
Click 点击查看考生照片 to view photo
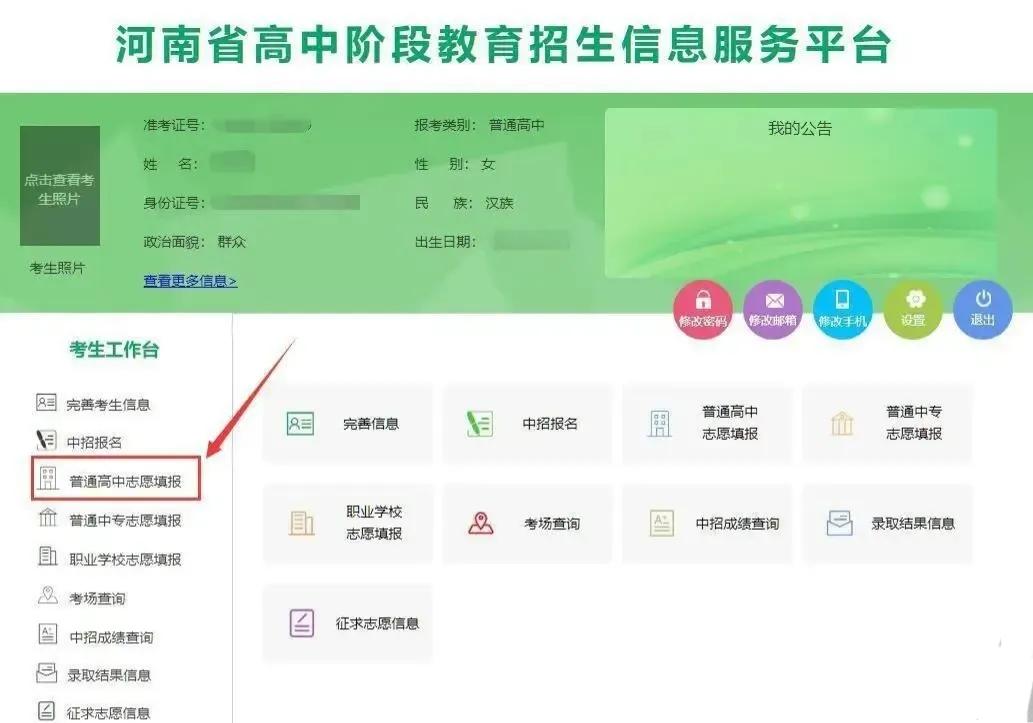pyautogui.click(x=60, y=187)
